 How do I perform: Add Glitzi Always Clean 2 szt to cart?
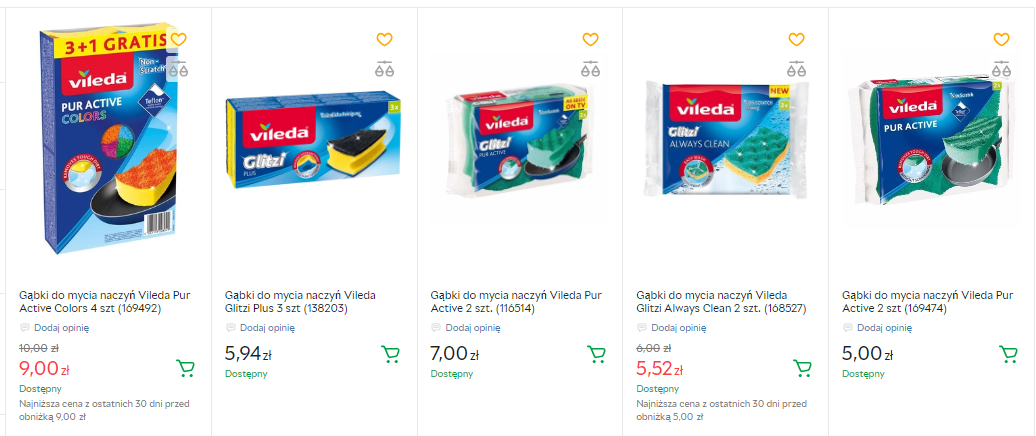(802, 368)
